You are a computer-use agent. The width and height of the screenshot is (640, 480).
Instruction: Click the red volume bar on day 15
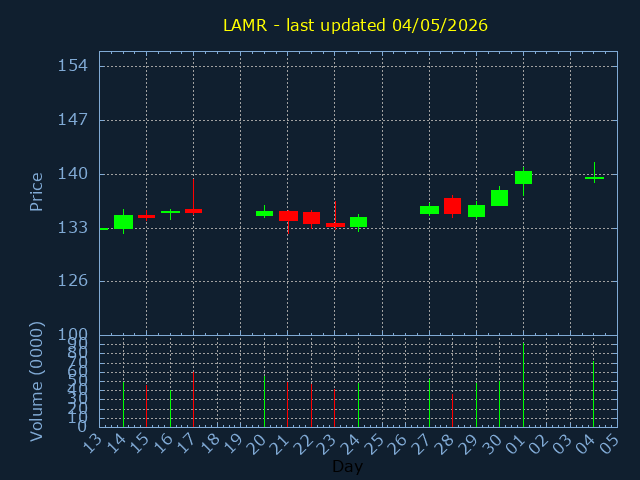click(x=147, y=406)
